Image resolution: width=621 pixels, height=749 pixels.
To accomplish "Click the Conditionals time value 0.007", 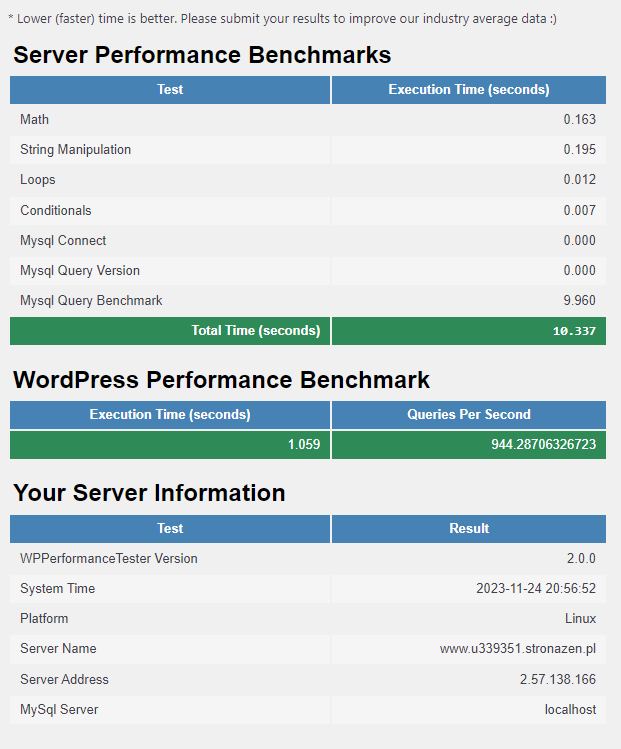I will pyautogui.click(x=579, y=210).
